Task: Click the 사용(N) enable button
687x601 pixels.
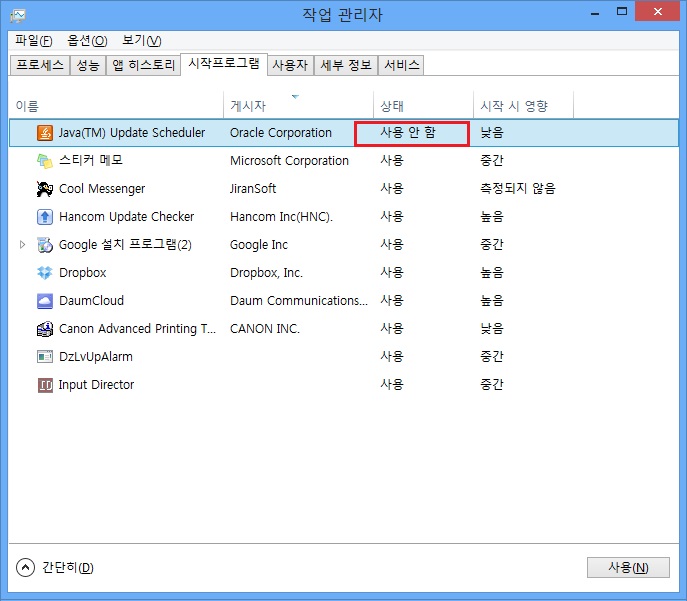Action: [x=628, y=568]
